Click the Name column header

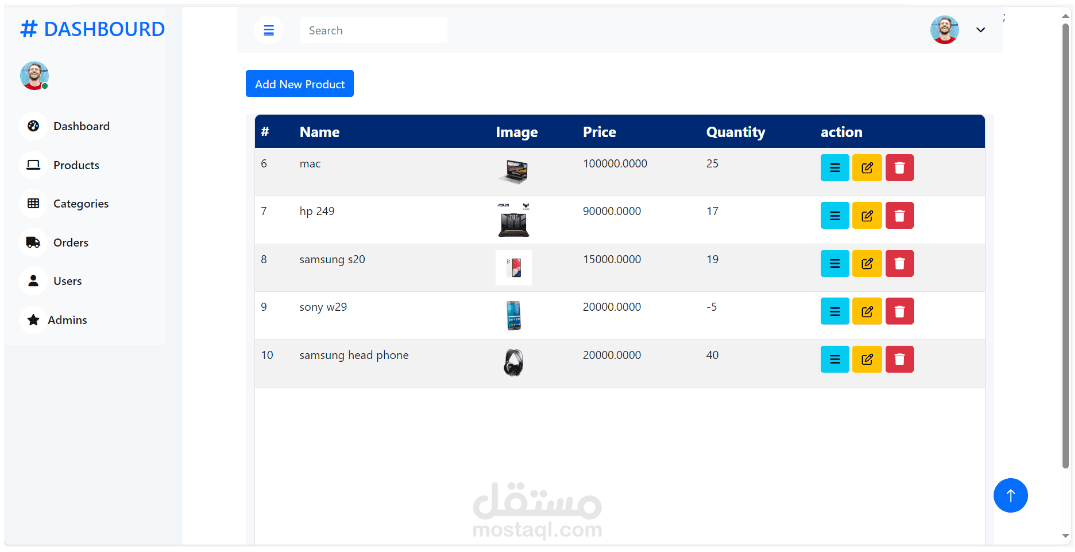click(319, 132)
